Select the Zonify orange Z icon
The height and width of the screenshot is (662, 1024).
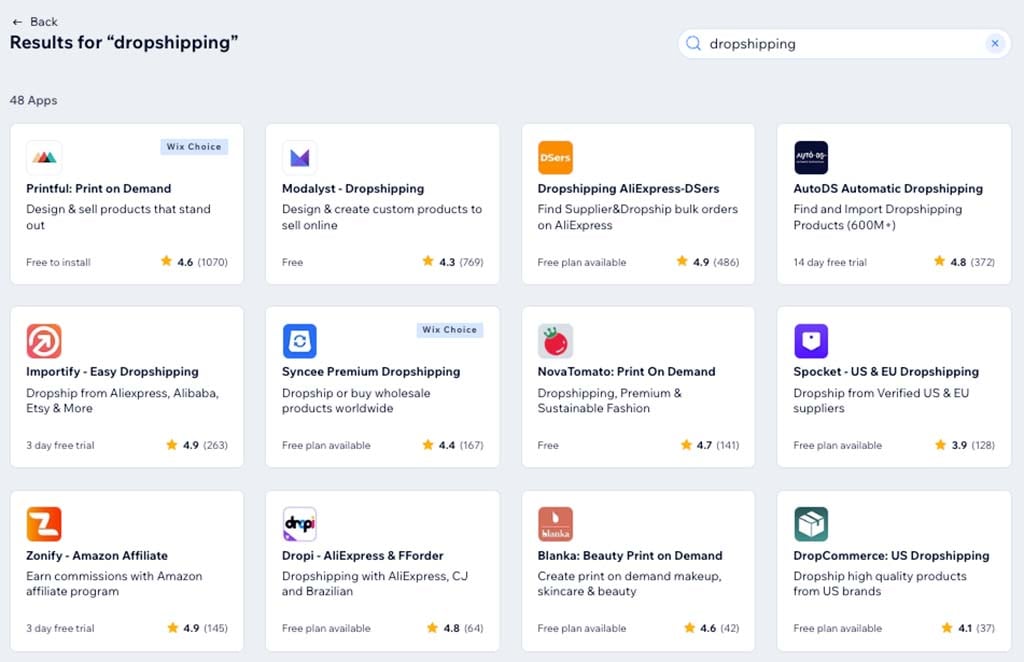[44, 524]
